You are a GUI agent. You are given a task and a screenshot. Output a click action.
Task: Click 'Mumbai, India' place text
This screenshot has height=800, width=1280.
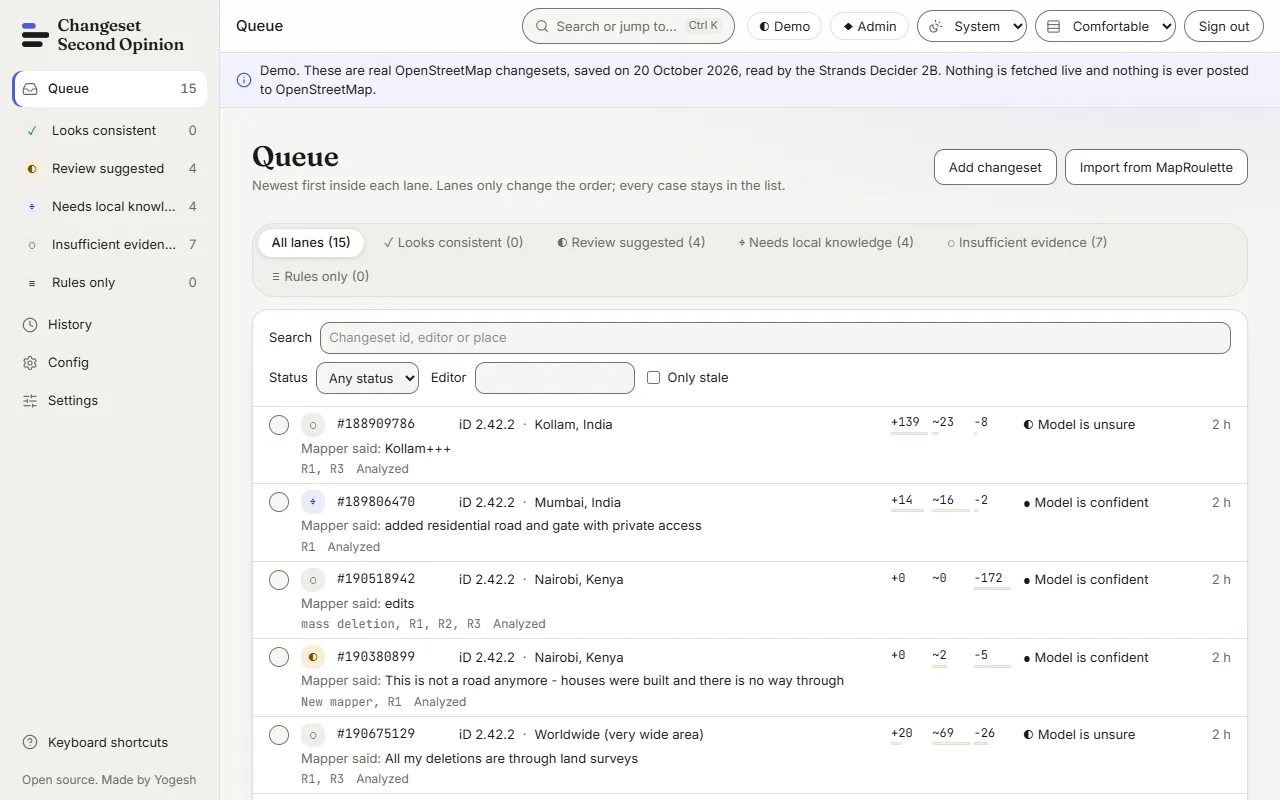click(x=577, y=502)
